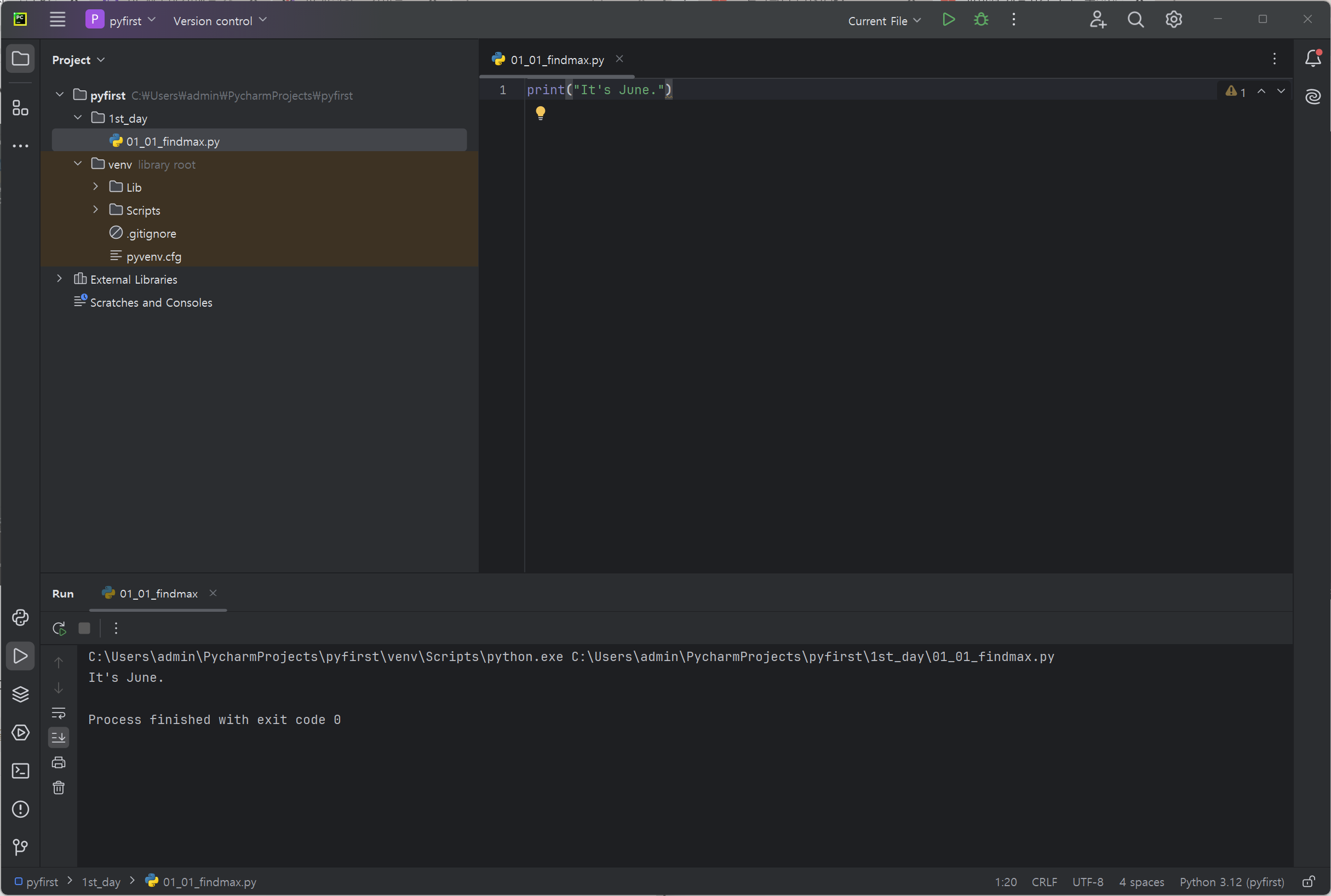The image size is (1331, 896).
Task: Change the 4 spaces indent setting
Action: pyautogui.click(x=1141, y=882)
